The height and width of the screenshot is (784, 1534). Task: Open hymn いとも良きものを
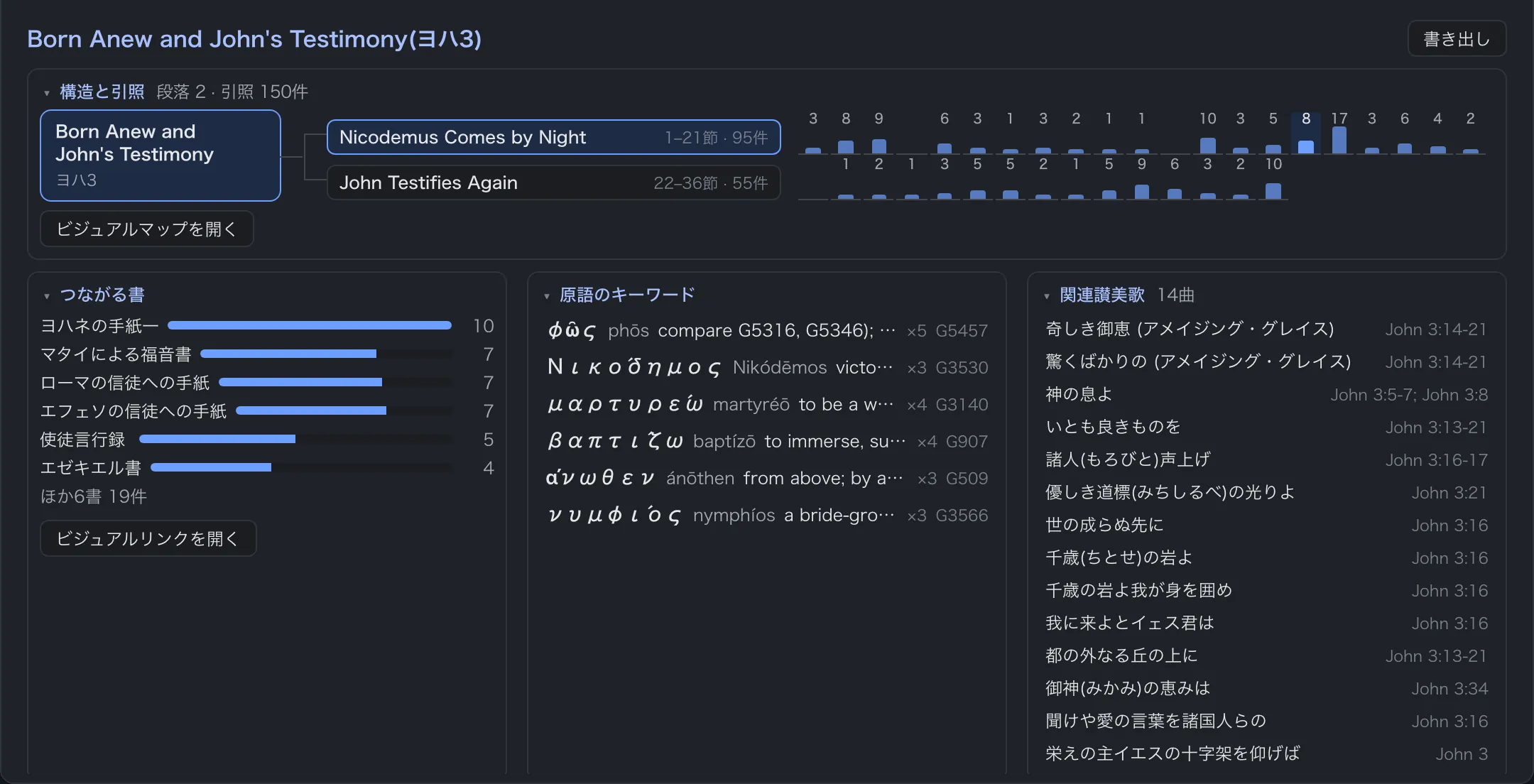coord(1266,427)
